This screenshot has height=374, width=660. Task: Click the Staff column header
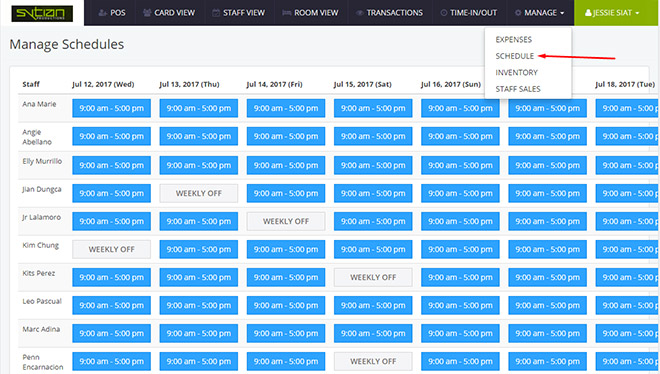point(31,84)
